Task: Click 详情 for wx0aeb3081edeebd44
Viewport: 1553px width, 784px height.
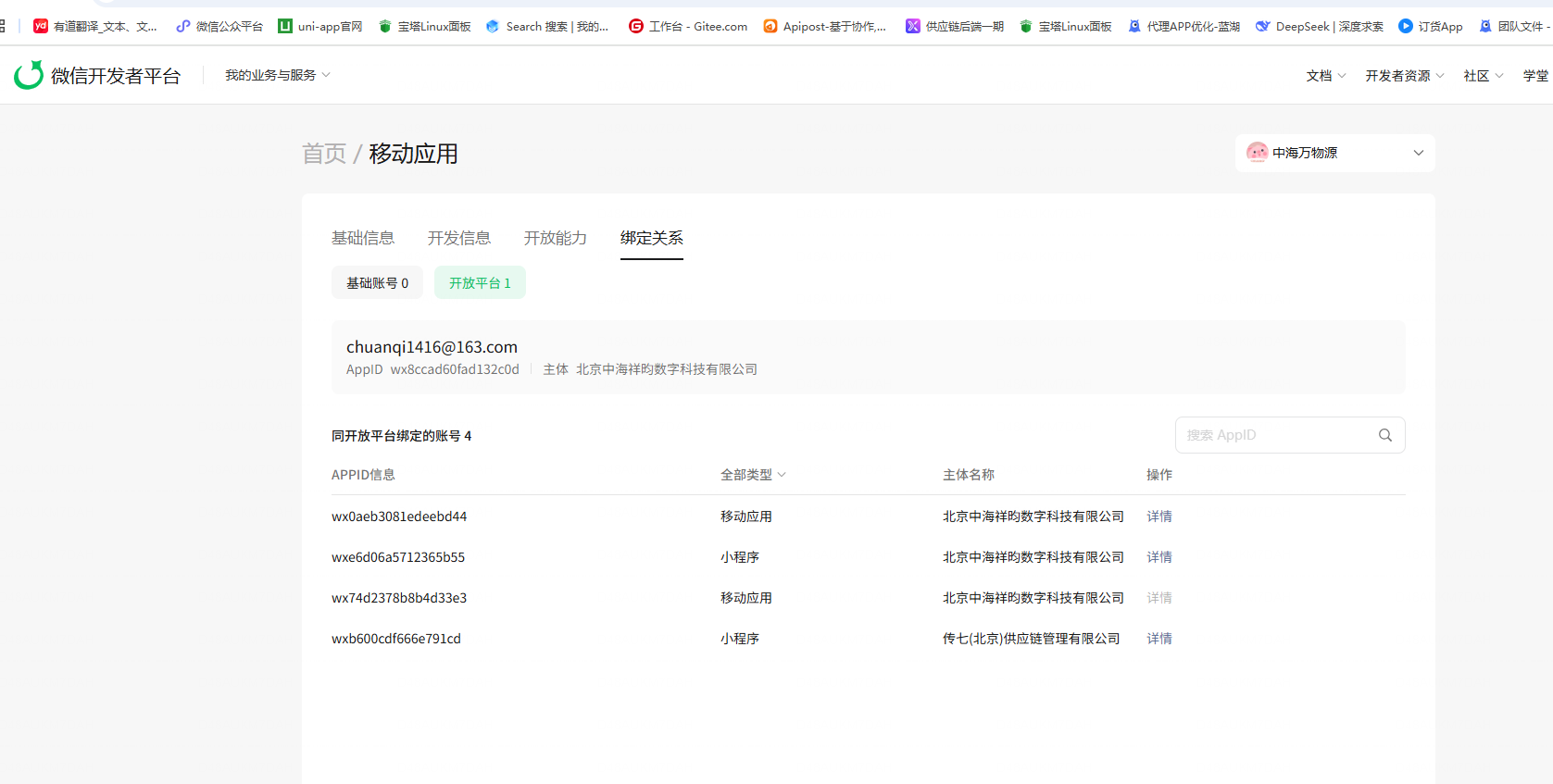Action: pos(1159,516)
